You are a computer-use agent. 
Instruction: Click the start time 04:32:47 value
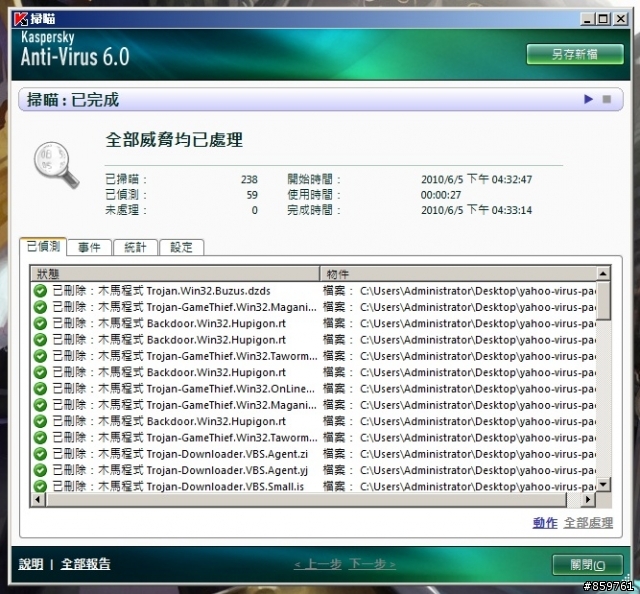point(476,179)
